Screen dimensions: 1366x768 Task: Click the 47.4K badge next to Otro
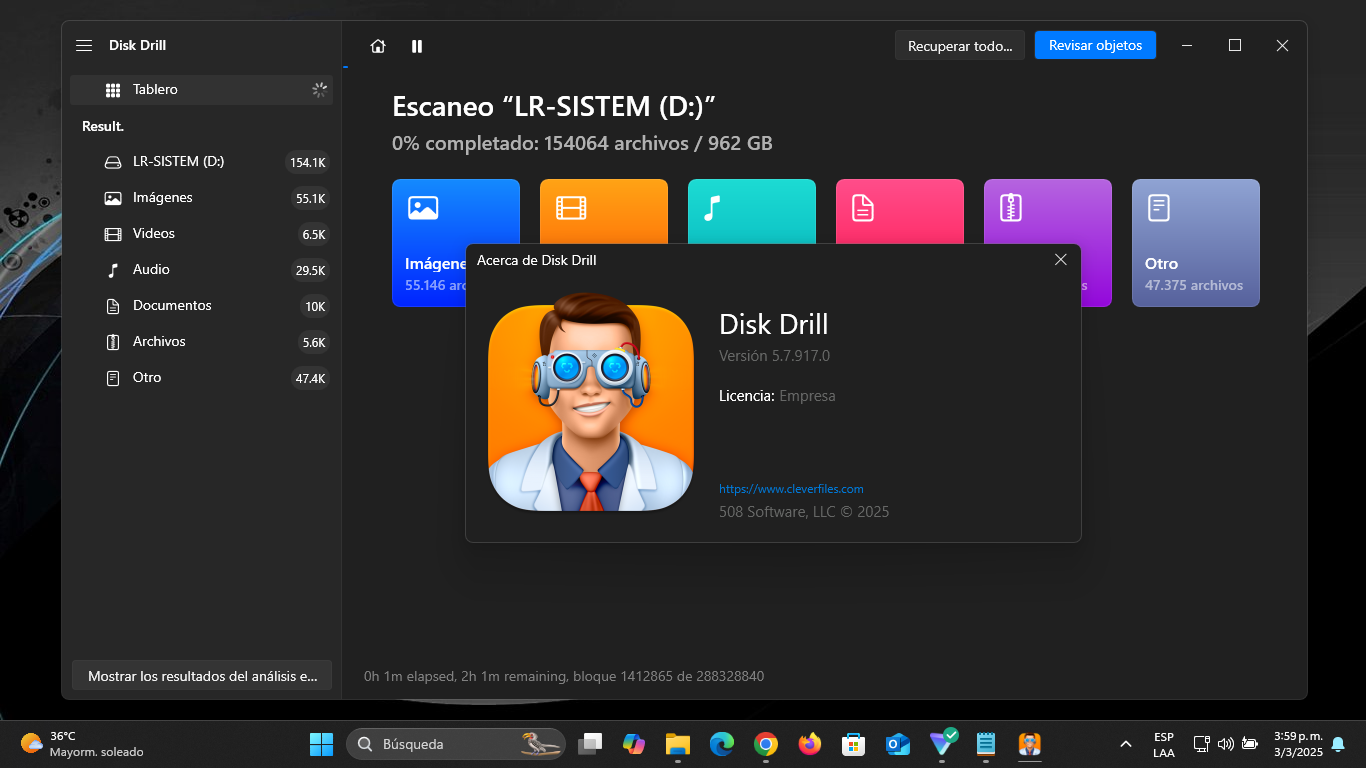310,379
